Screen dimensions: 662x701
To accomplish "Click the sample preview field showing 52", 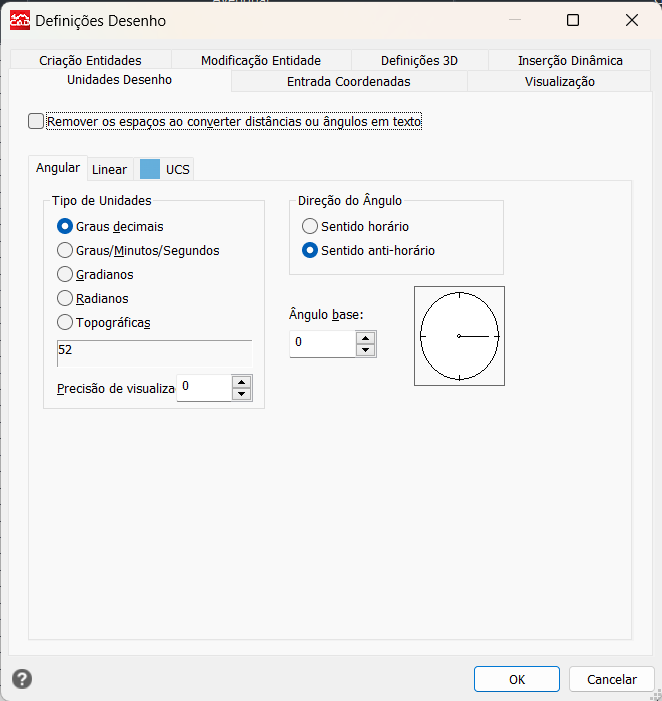I will [x=154, y=353].
